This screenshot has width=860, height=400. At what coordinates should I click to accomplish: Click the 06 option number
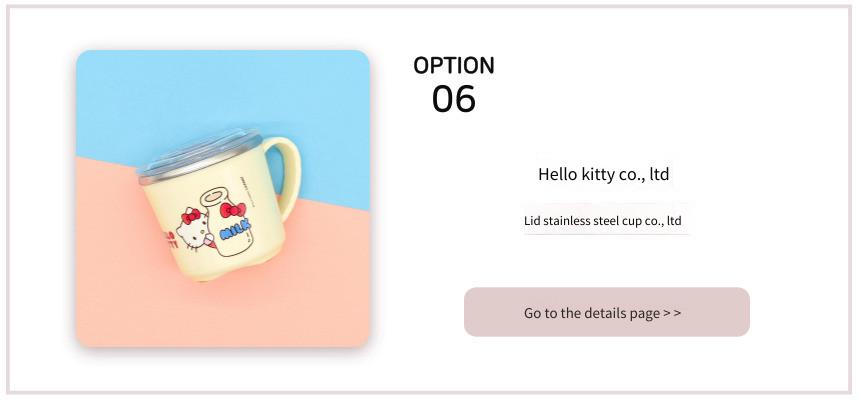point(454,99)
